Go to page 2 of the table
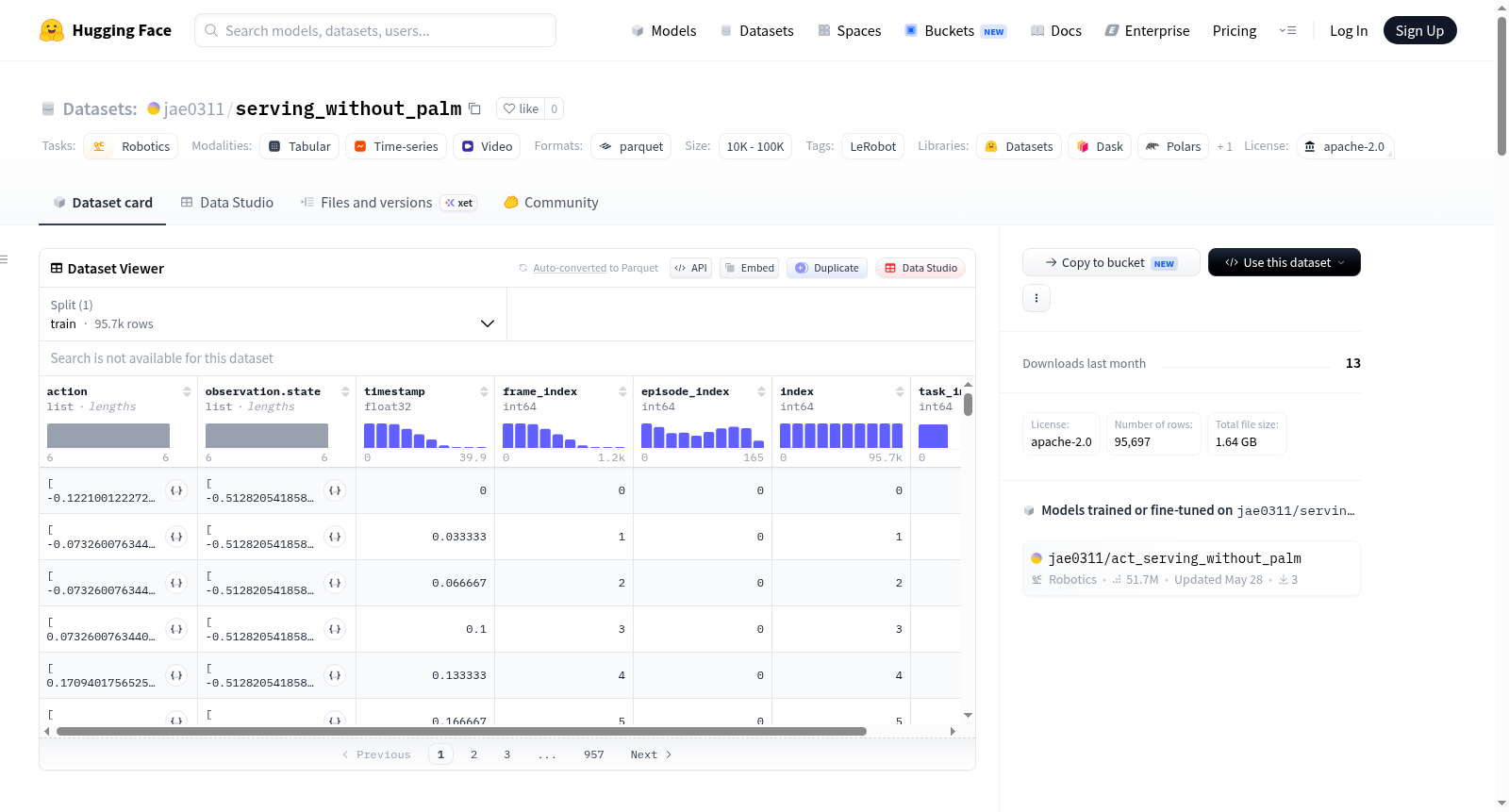 pos(473,754)
